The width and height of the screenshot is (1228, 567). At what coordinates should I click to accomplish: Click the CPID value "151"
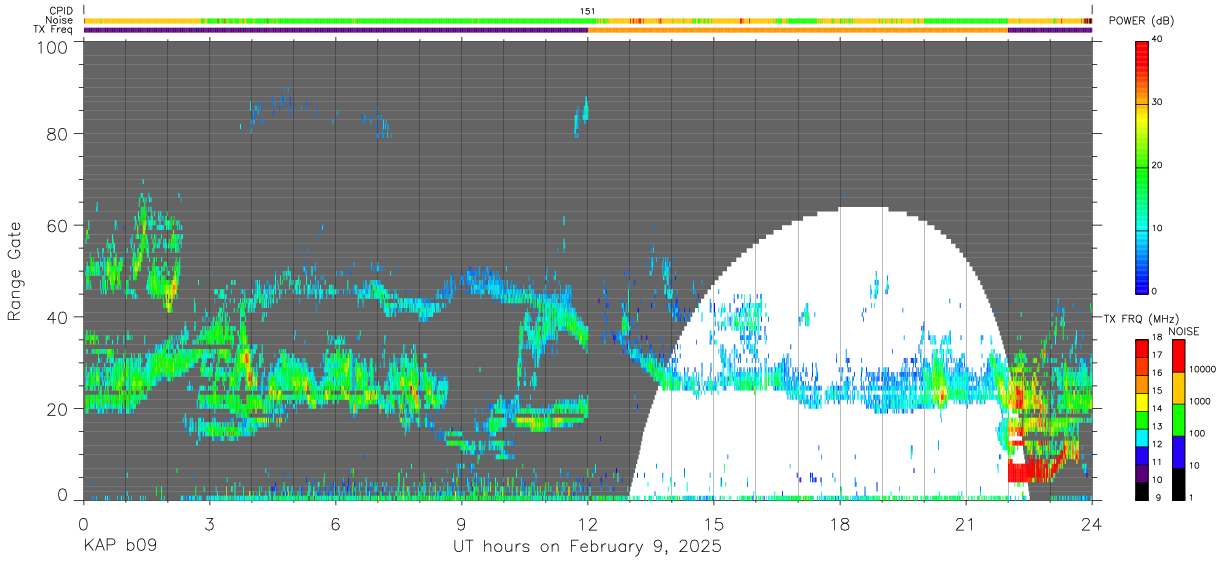[x=588, y=11]
